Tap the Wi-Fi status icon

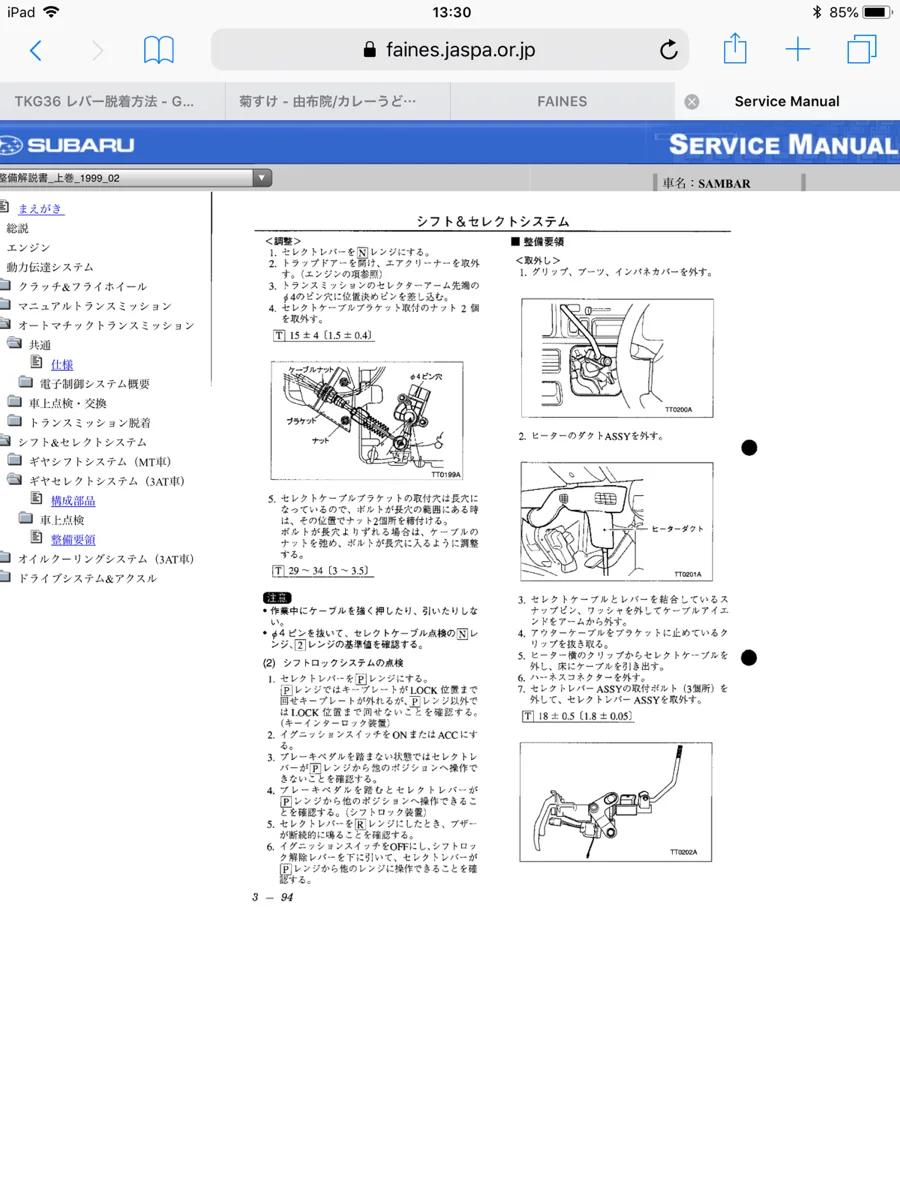coord(51,12)
